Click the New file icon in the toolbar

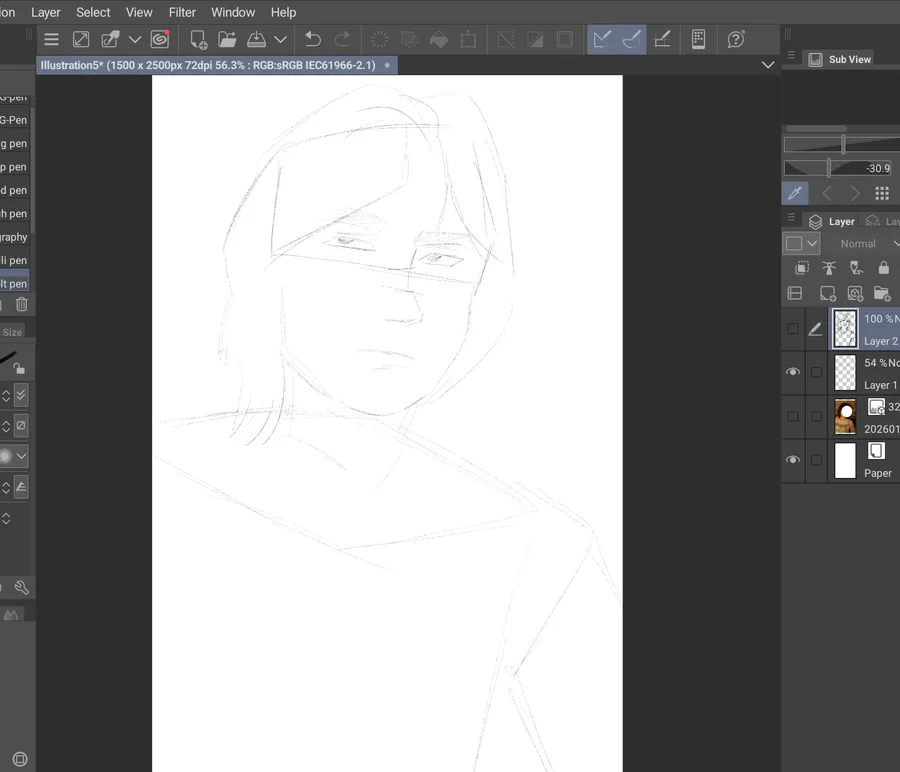198,40
